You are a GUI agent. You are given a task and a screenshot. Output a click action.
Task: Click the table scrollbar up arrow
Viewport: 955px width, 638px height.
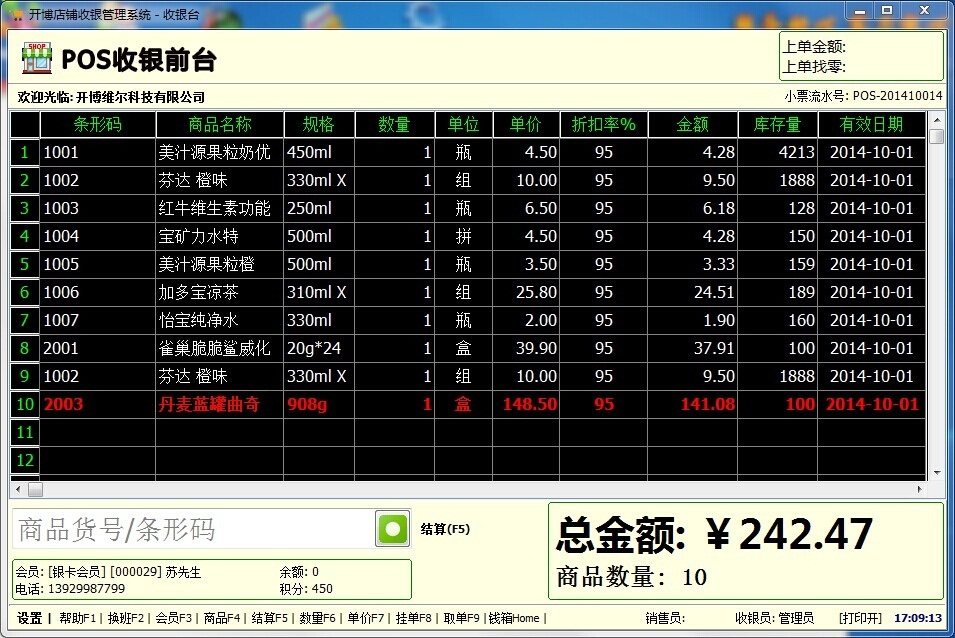pos(937,120)
